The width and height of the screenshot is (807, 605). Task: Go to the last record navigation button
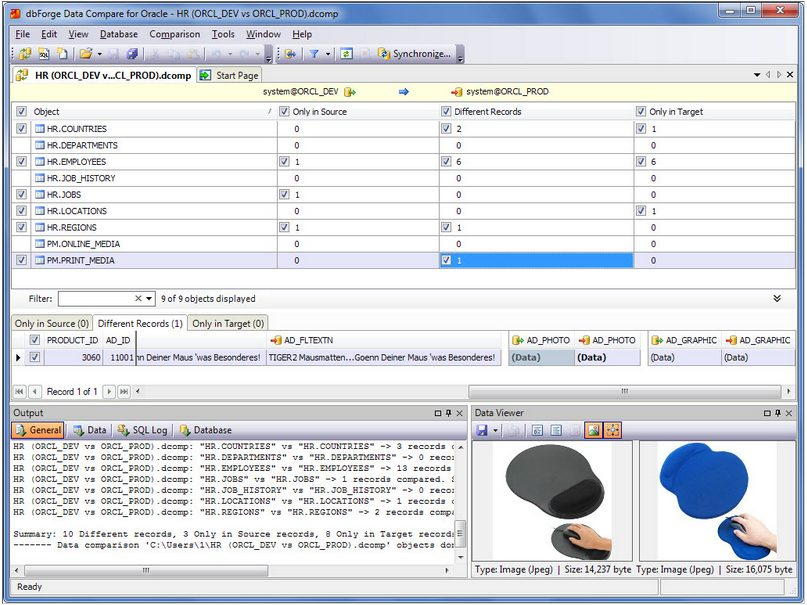point(124,391)
